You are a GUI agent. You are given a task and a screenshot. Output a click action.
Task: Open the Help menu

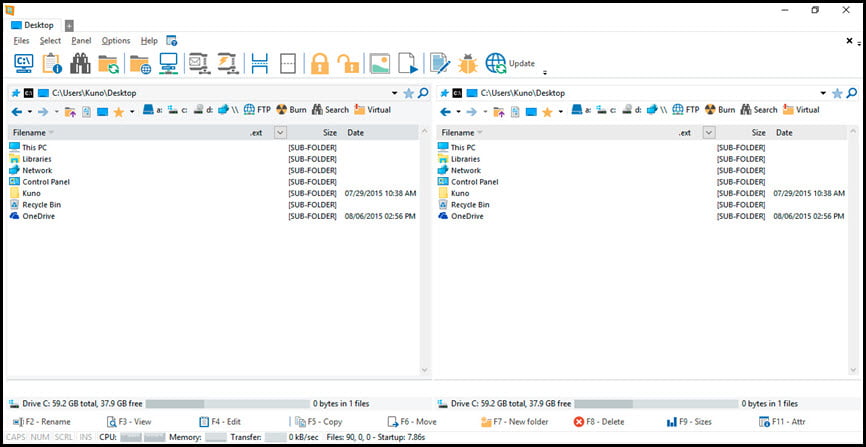(149, 40)
